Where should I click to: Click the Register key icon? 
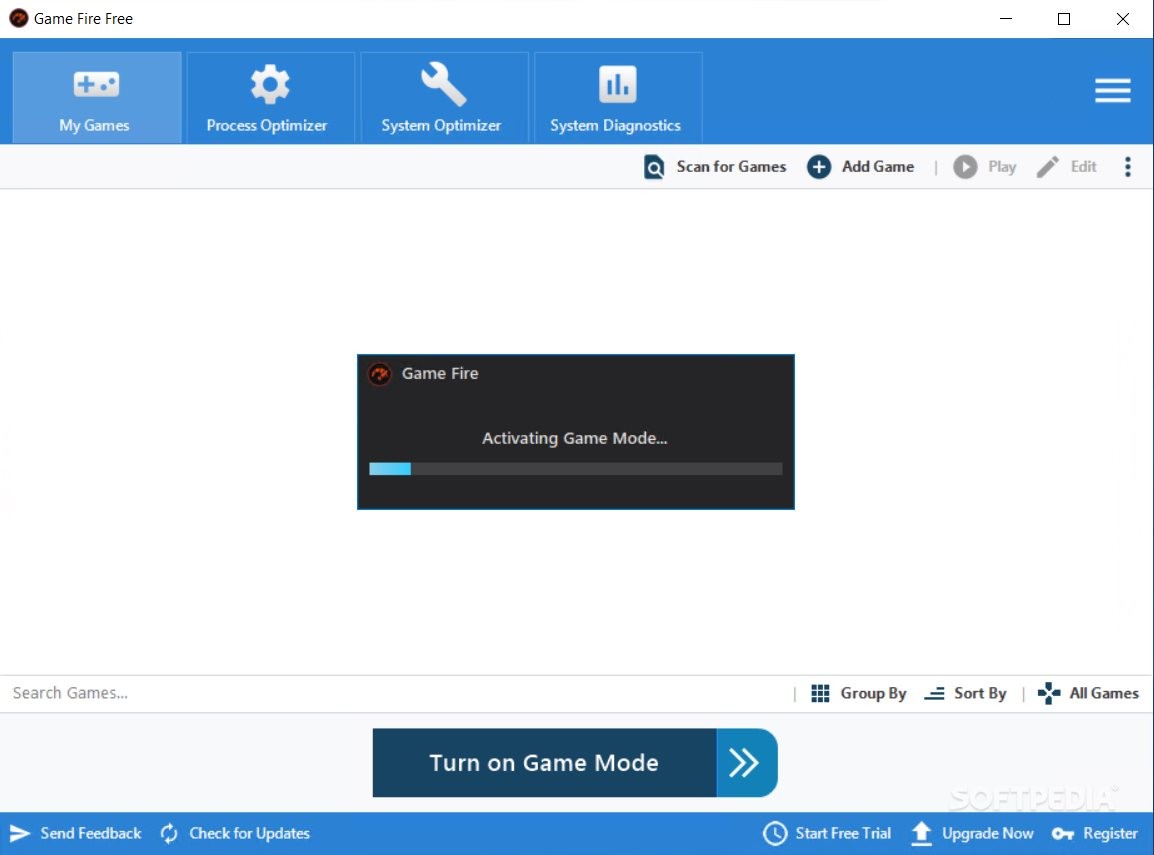click(1063, 834)
